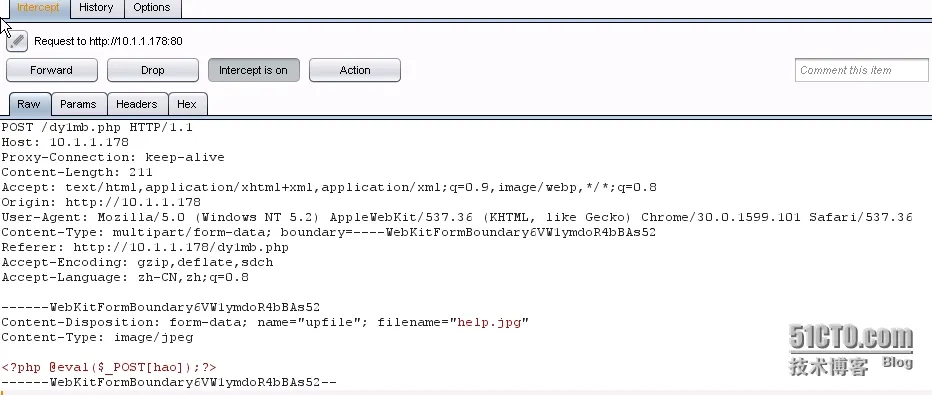This screenshot has width=932, height=395.
Task: Switch to the Headers view tab
Action: tap(137, 104)
